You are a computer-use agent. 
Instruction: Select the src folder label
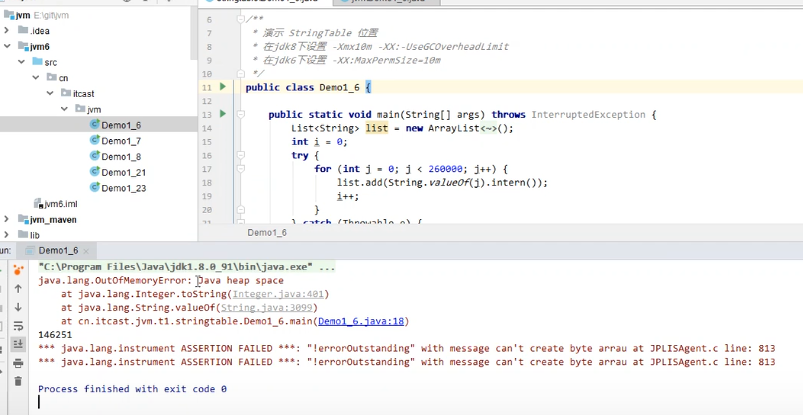[x=51, y=62]
